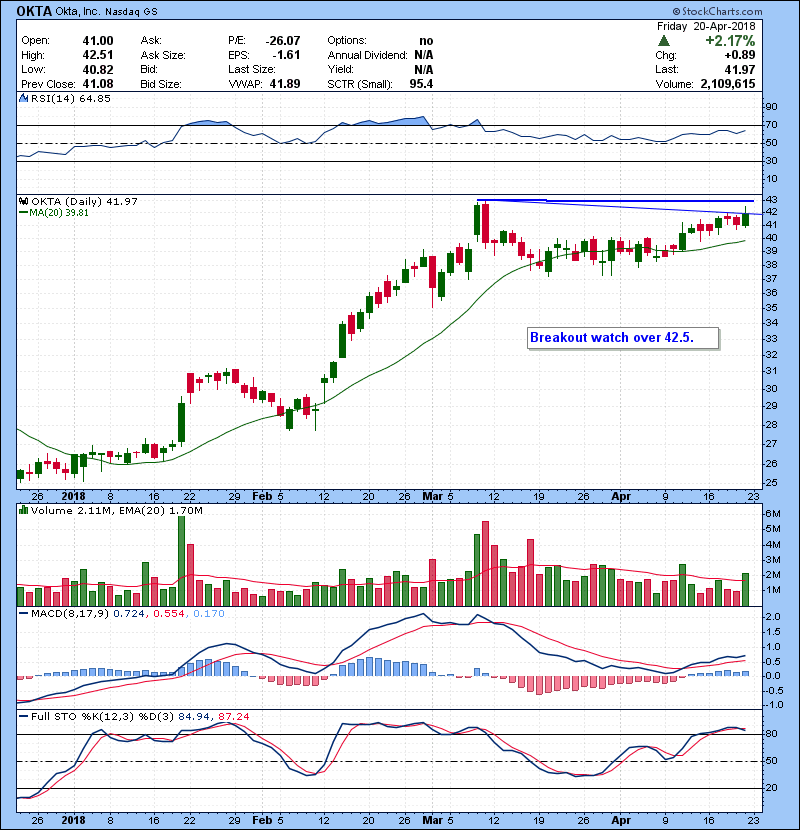Click the EPS value -1.61
This screenshot has width=800, height=830.
tap(286, 55)
